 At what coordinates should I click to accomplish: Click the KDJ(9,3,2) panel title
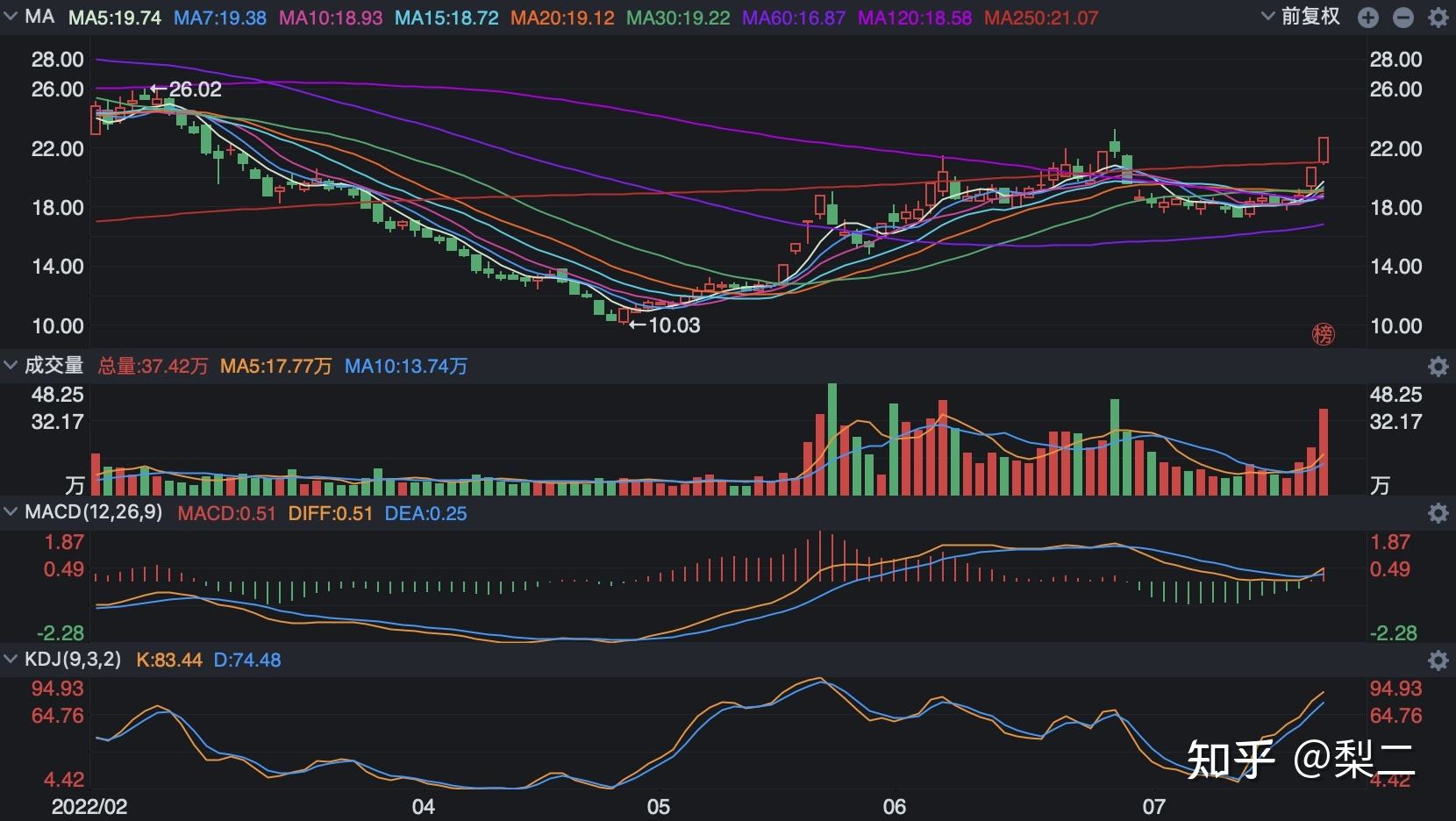click(x=73, y=659)
